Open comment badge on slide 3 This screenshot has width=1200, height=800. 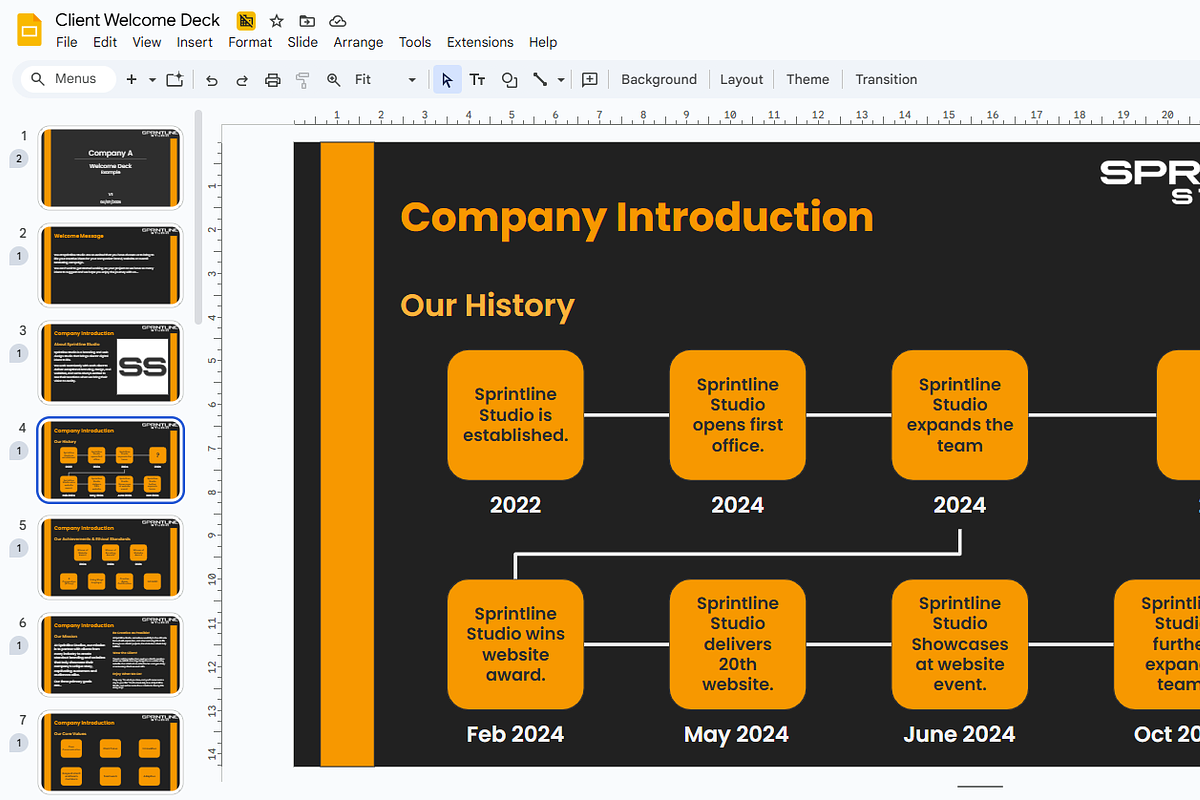pyautogui.click(x=19, y=354)
